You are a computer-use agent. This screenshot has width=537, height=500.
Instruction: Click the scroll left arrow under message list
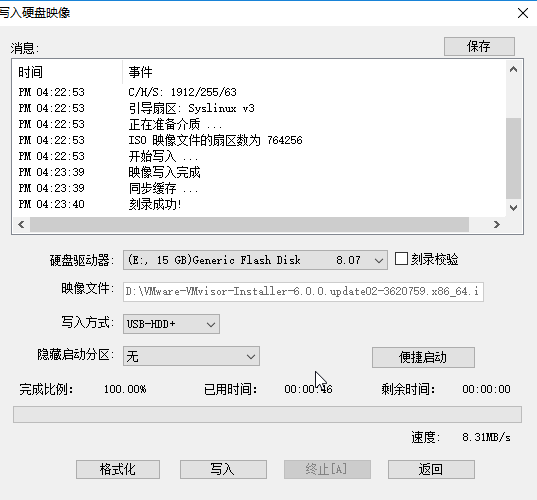(x=21, y=225)
